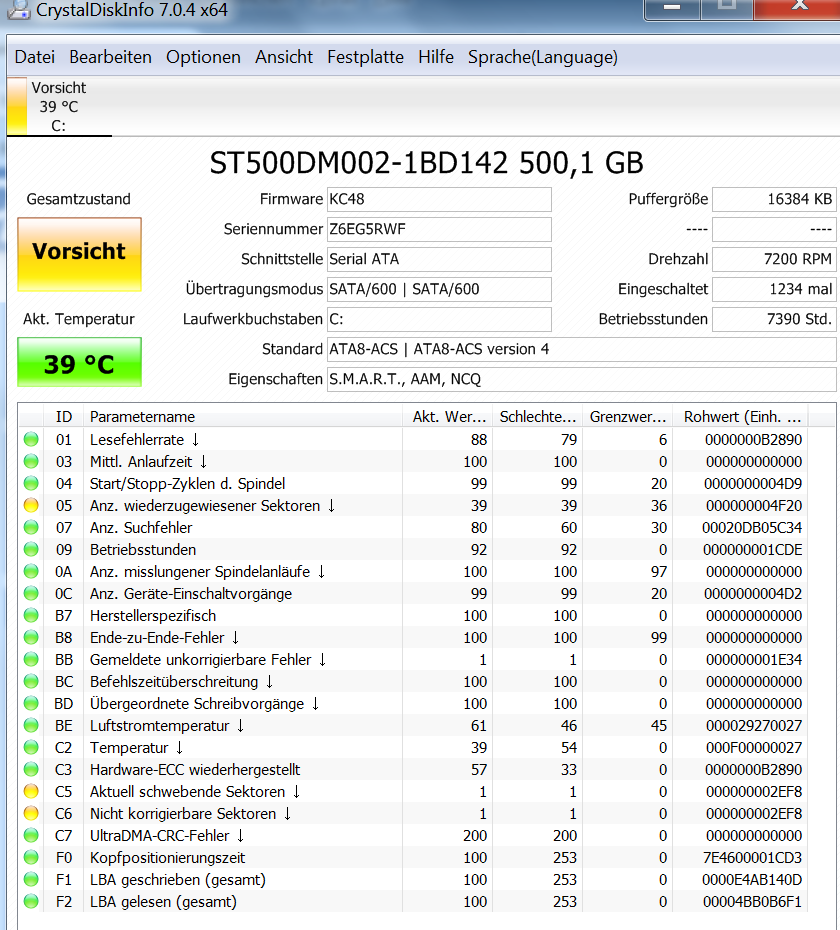Click the green status icon for UltraDMA-CRC-Fehler
840x930 pixels.
[31, 835]
